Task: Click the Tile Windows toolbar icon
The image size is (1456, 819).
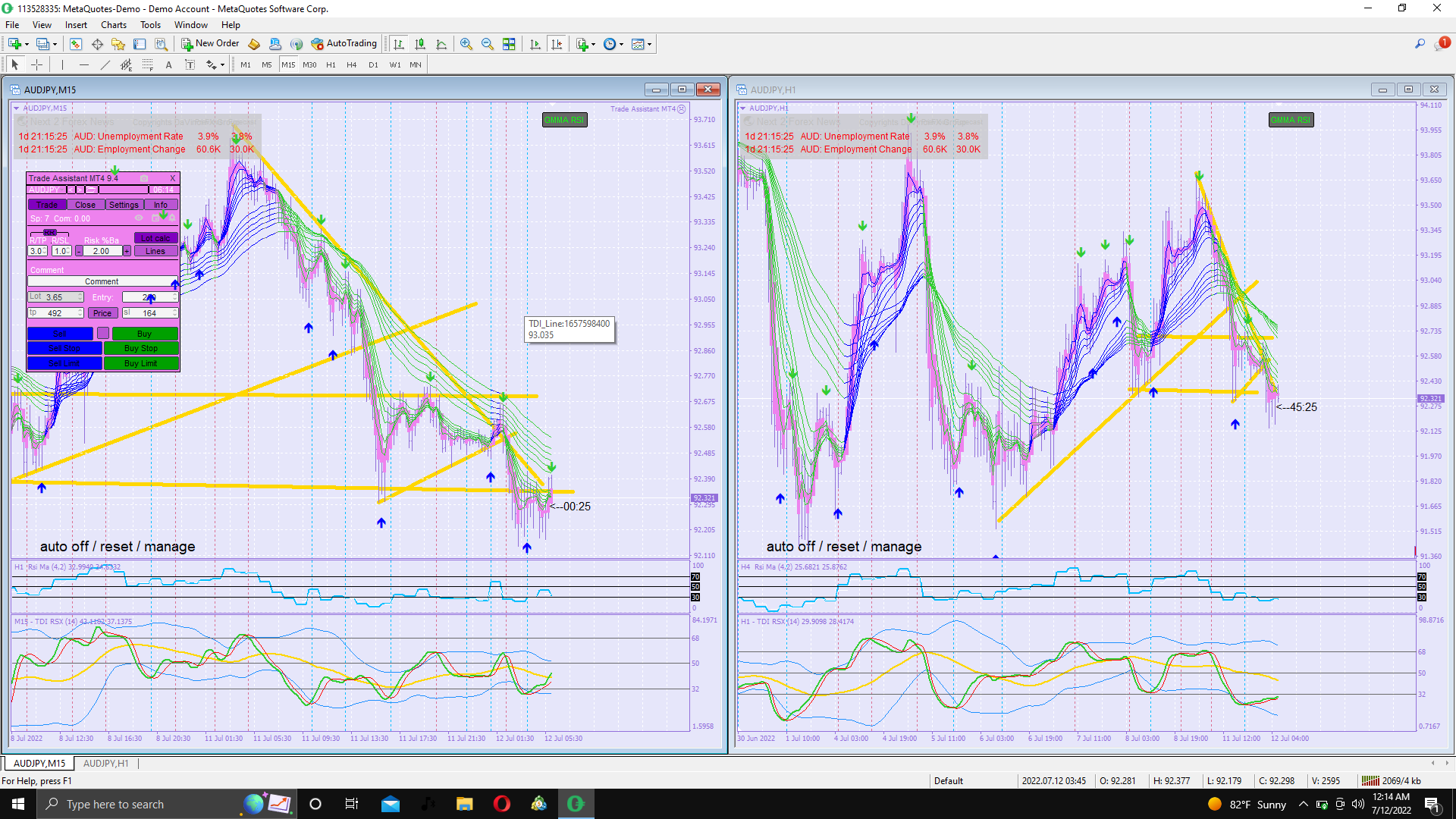Action: [x=509, y=44]
